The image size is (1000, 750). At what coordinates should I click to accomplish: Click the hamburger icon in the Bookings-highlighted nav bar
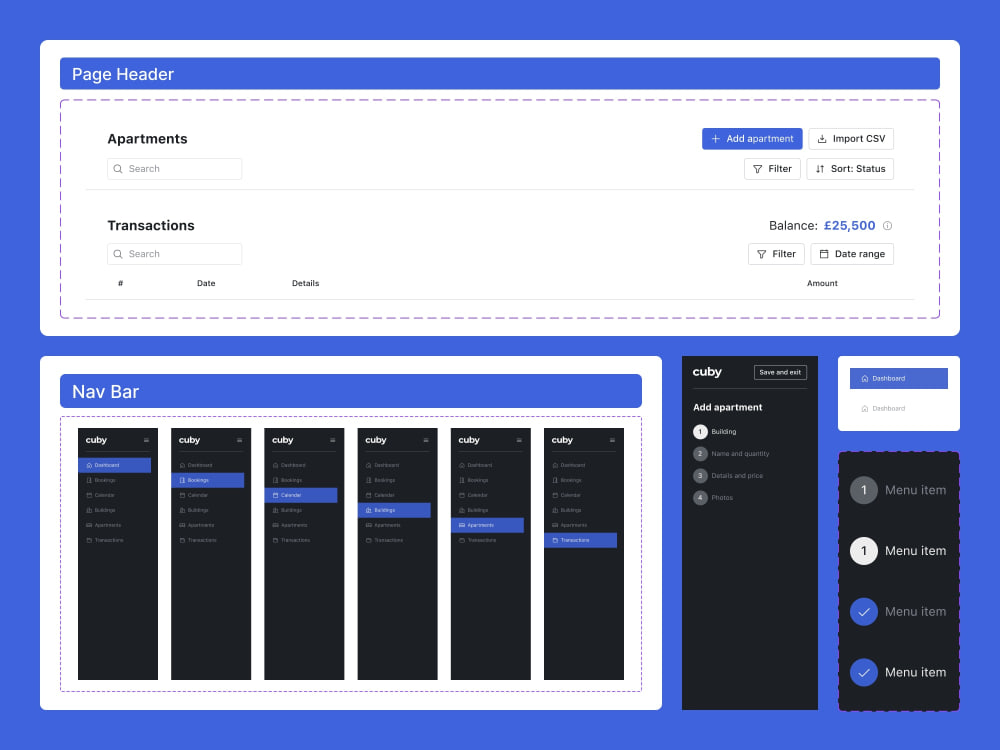[239, 440]
